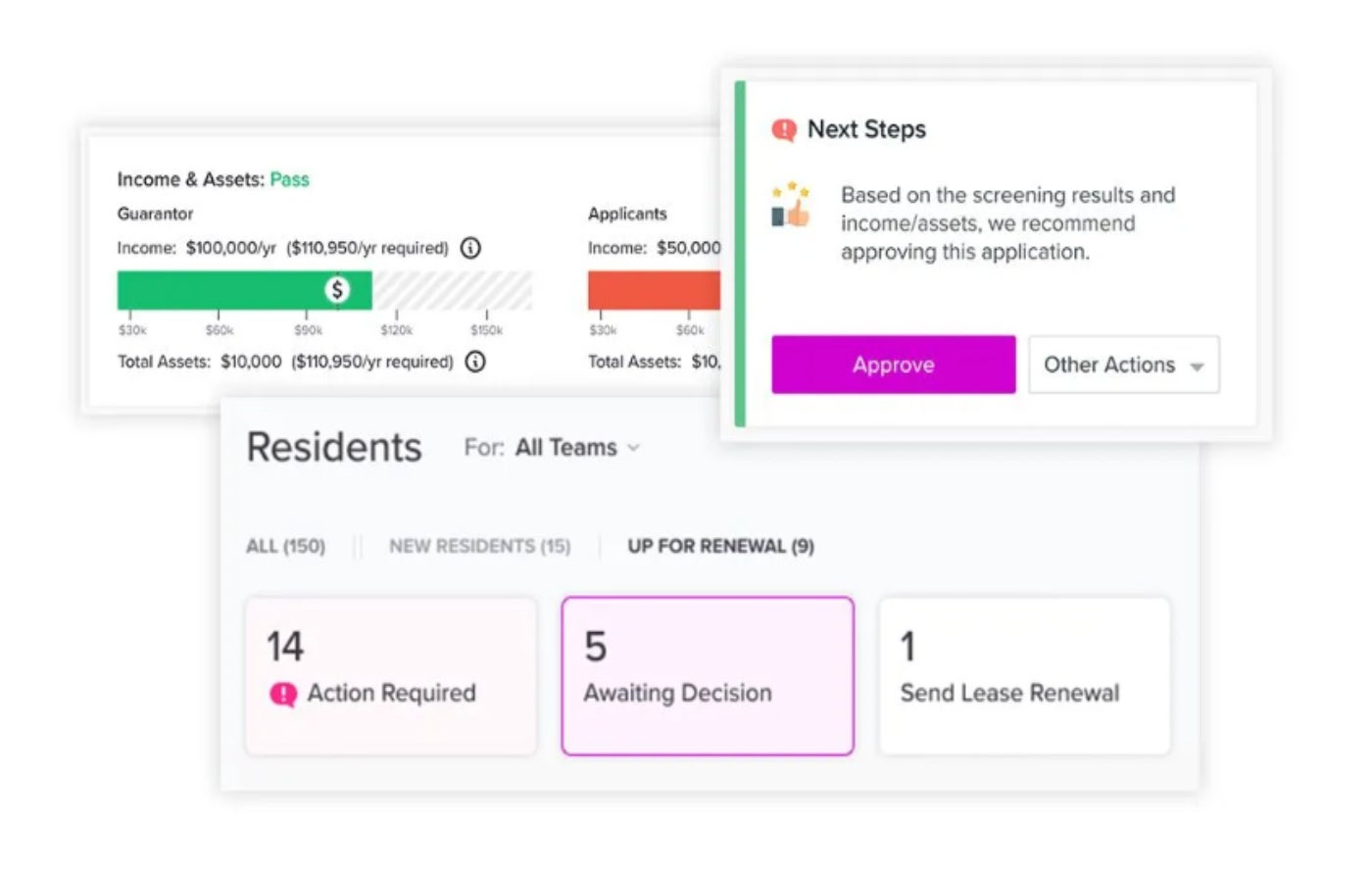Click the green Guarantor income progress bar
Image resolution: width=1372 pixels, height=882 pixels.
click(244, 290)
